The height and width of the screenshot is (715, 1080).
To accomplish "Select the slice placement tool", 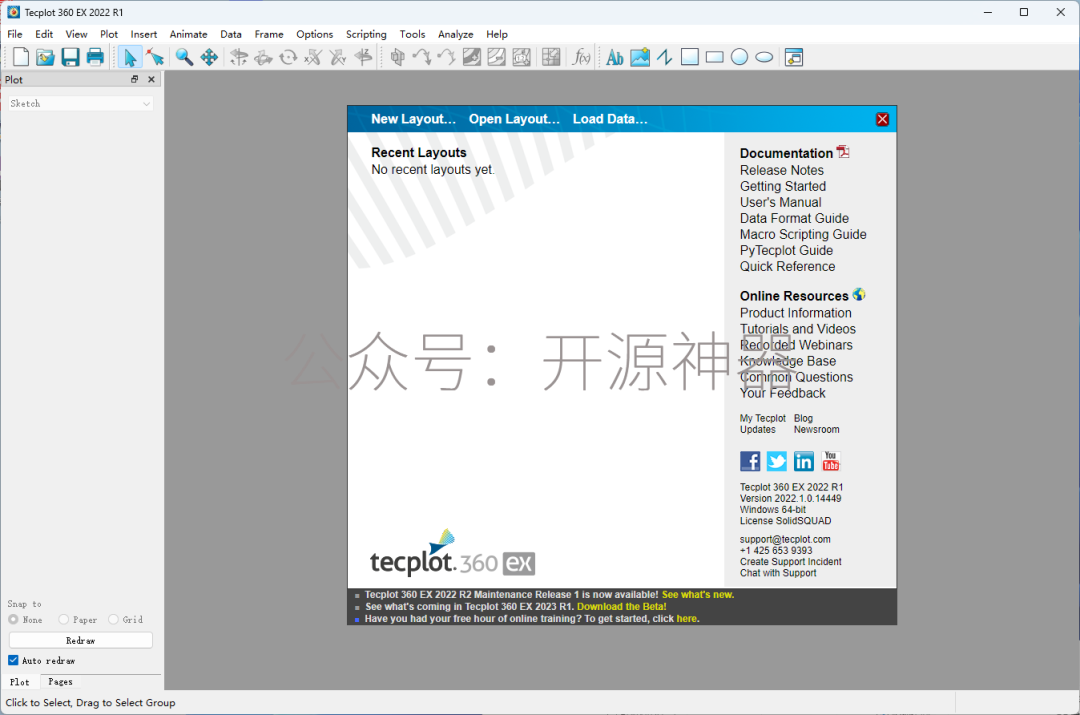I will click(397, 57).
